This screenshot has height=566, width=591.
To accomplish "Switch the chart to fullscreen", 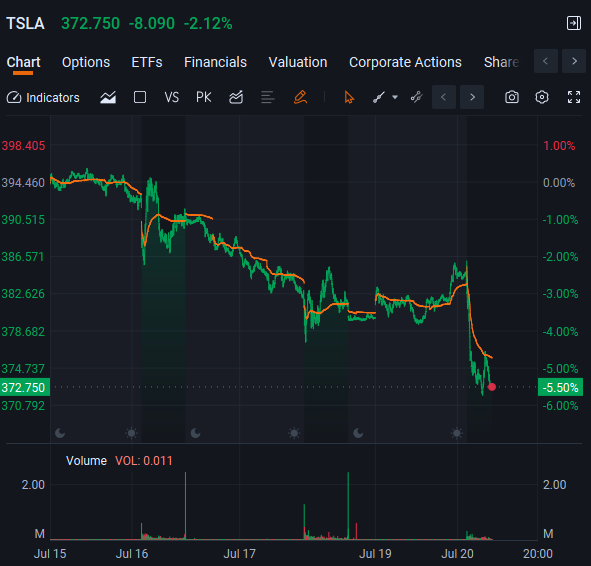I will [574, 97].
